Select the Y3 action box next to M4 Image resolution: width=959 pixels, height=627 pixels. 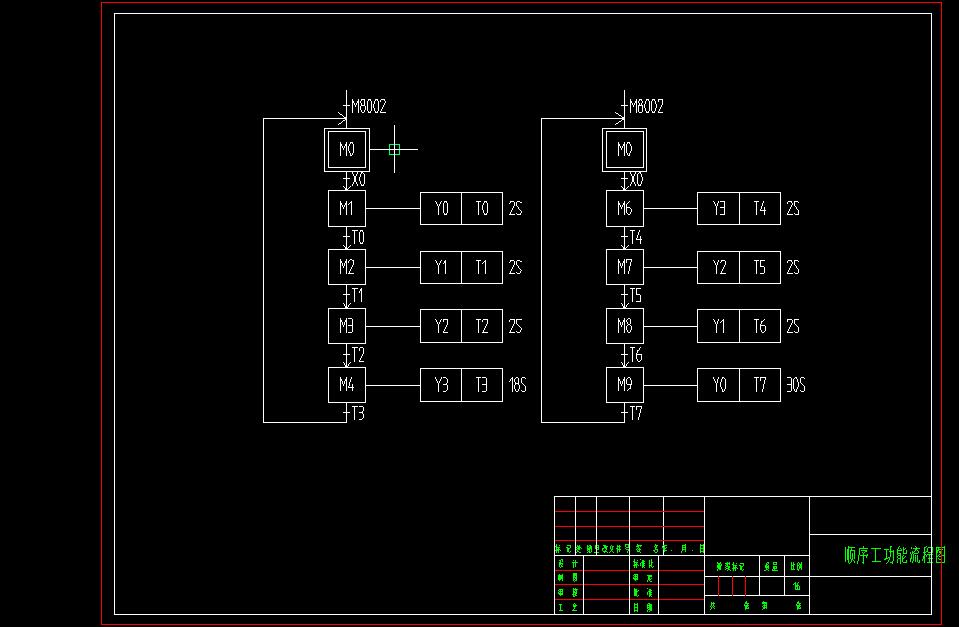pos(441,385)
